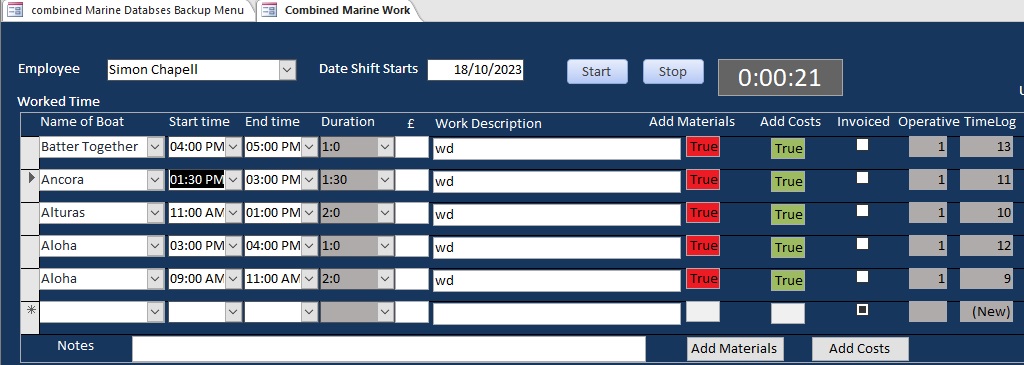Expand the Duration dropdown showing 1:30
The height and width of the screenshot is (365, 1024).
tap(385, 180)
